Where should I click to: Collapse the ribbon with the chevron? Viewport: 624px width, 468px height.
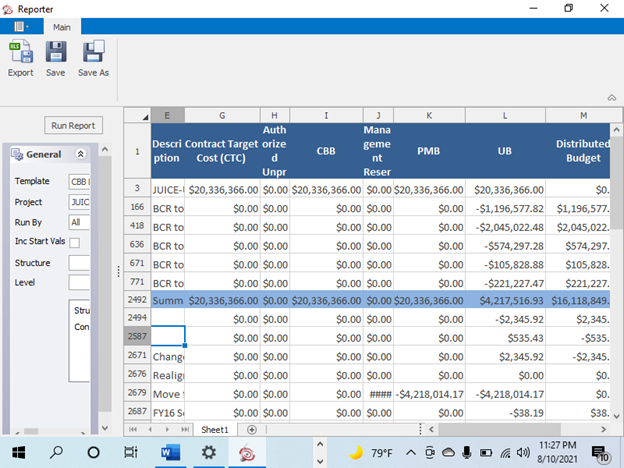(x=612, y=98)
